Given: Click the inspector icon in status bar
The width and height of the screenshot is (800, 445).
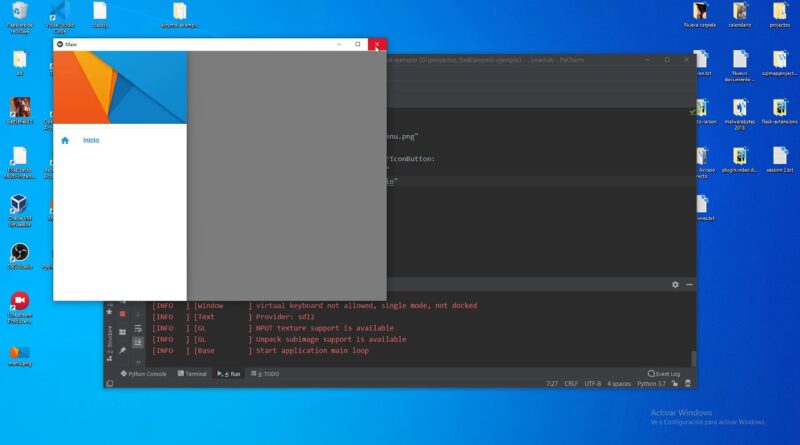Looking at the screenshot, I should [x=688, y=384].
